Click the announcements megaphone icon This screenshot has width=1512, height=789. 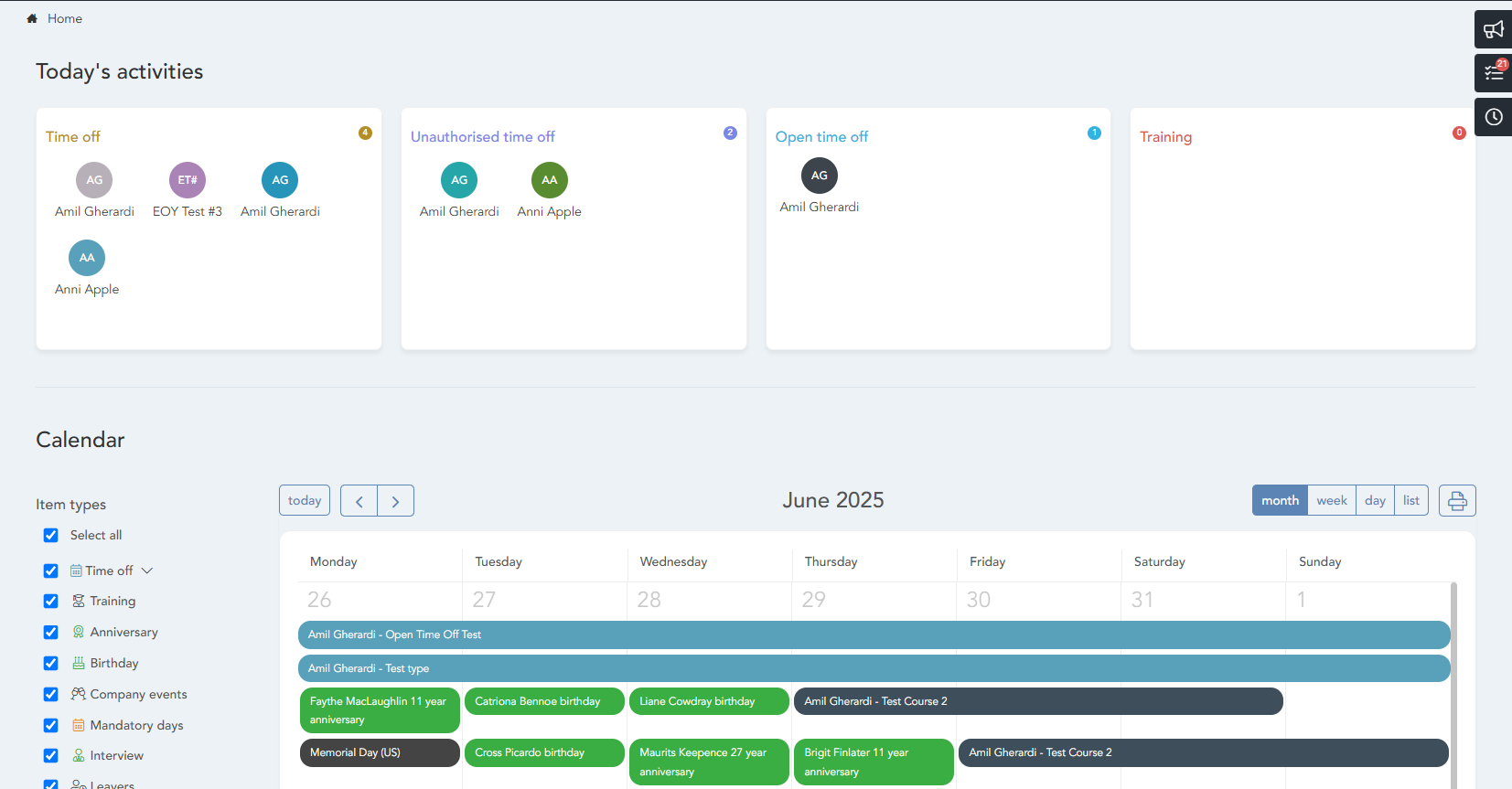click(1493, 29)
